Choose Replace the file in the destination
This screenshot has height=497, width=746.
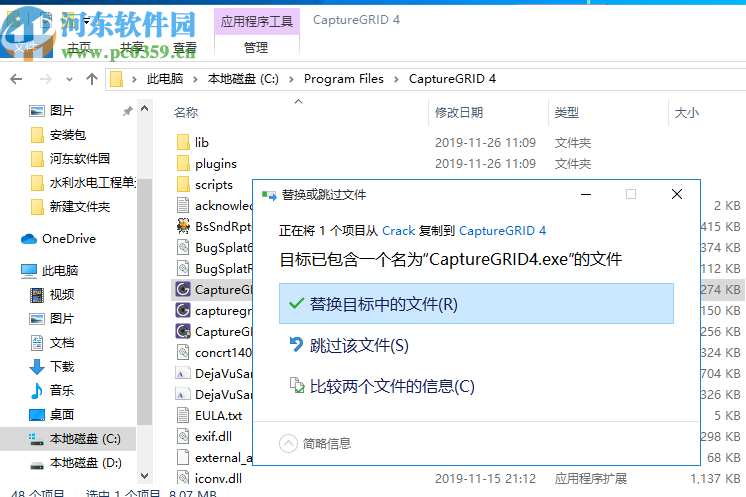click(476, 304)
